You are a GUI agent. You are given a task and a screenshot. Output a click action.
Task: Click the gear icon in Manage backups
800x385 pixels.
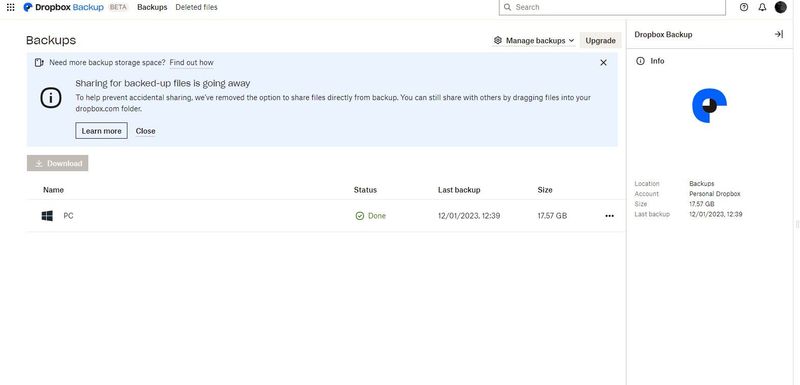pyautogui.click(x=497, y=40)
